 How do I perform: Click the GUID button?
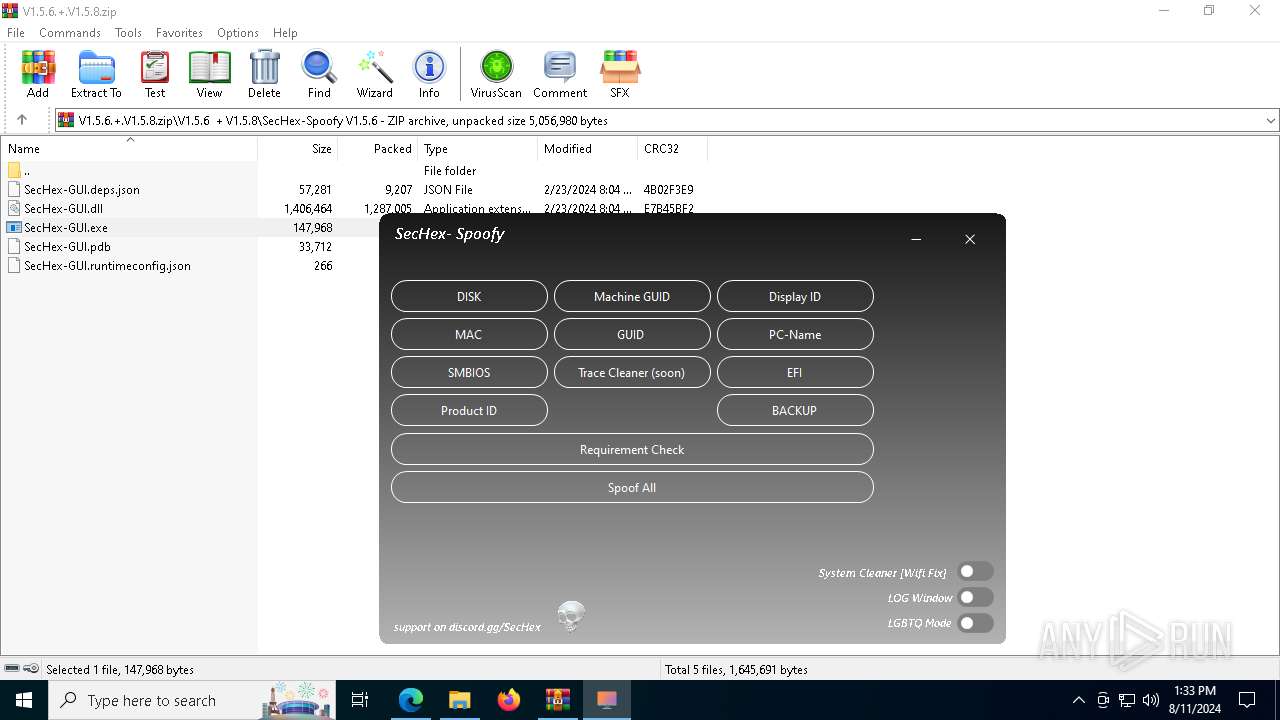coord(632,334)
